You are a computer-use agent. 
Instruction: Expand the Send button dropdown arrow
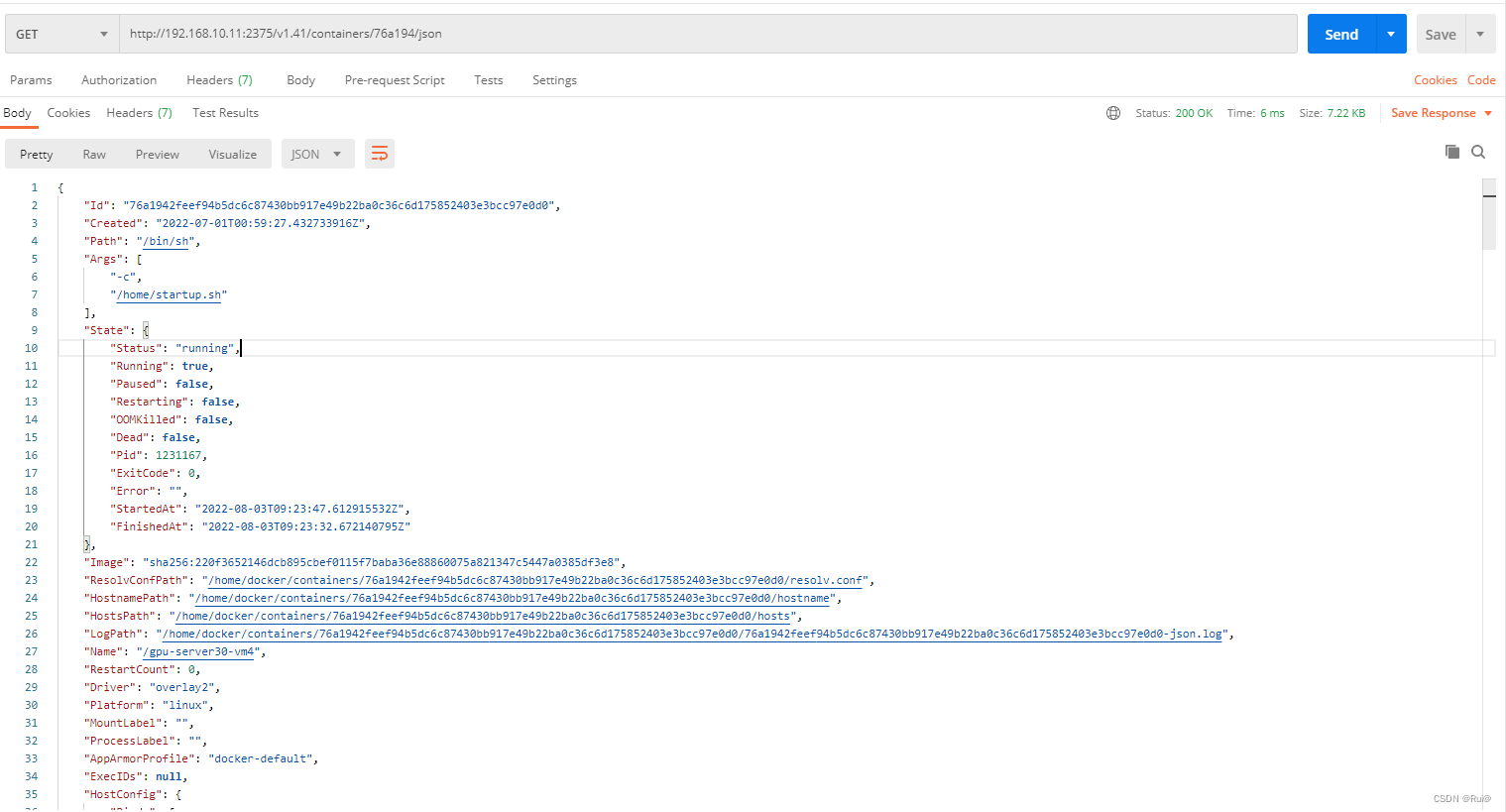click(x=1392, y=33)
